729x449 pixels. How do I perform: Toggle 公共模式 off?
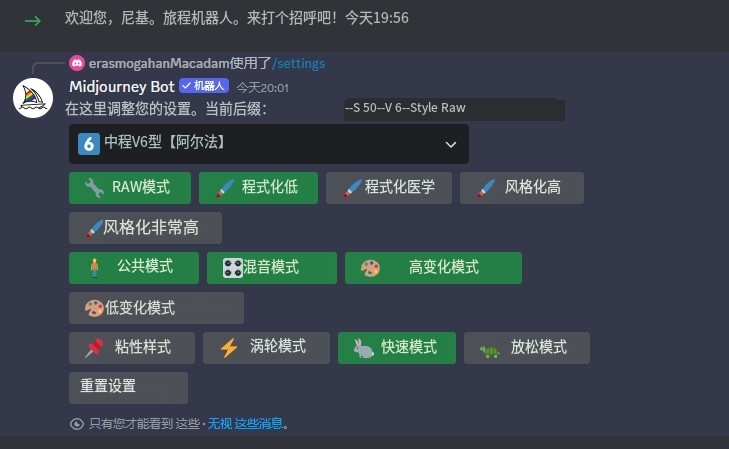134,268
